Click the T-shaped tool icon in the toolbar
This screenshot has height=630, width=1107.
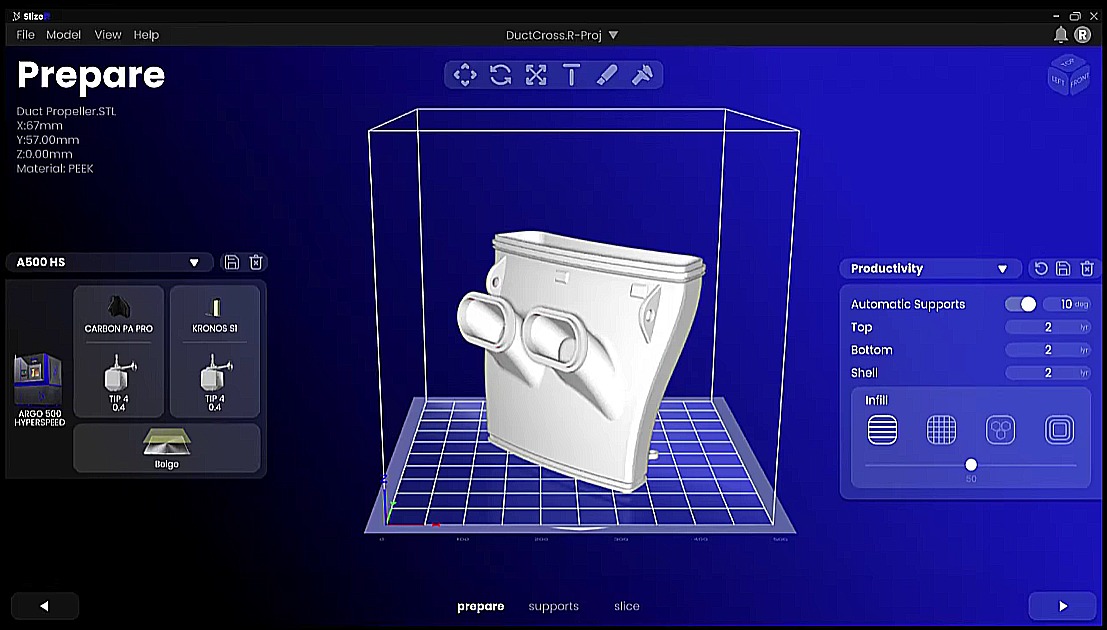(x=571, y=75)
